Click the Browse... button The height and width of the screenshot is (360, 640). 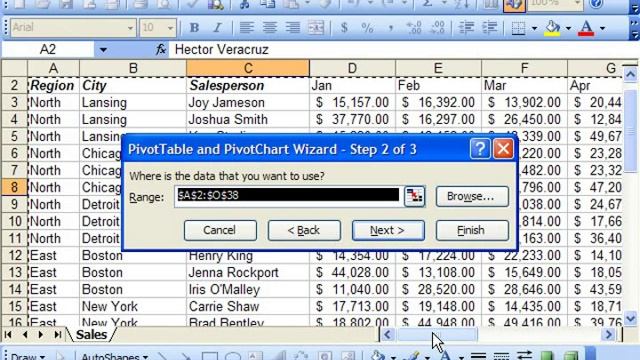(472, 196)
